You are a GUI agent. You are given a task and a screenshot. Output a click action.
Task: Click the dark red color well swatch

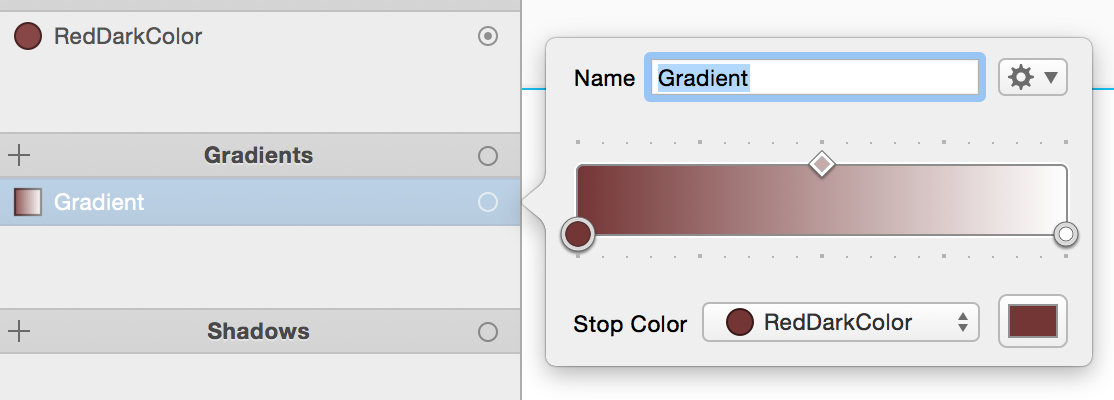tap(1033, 322)
